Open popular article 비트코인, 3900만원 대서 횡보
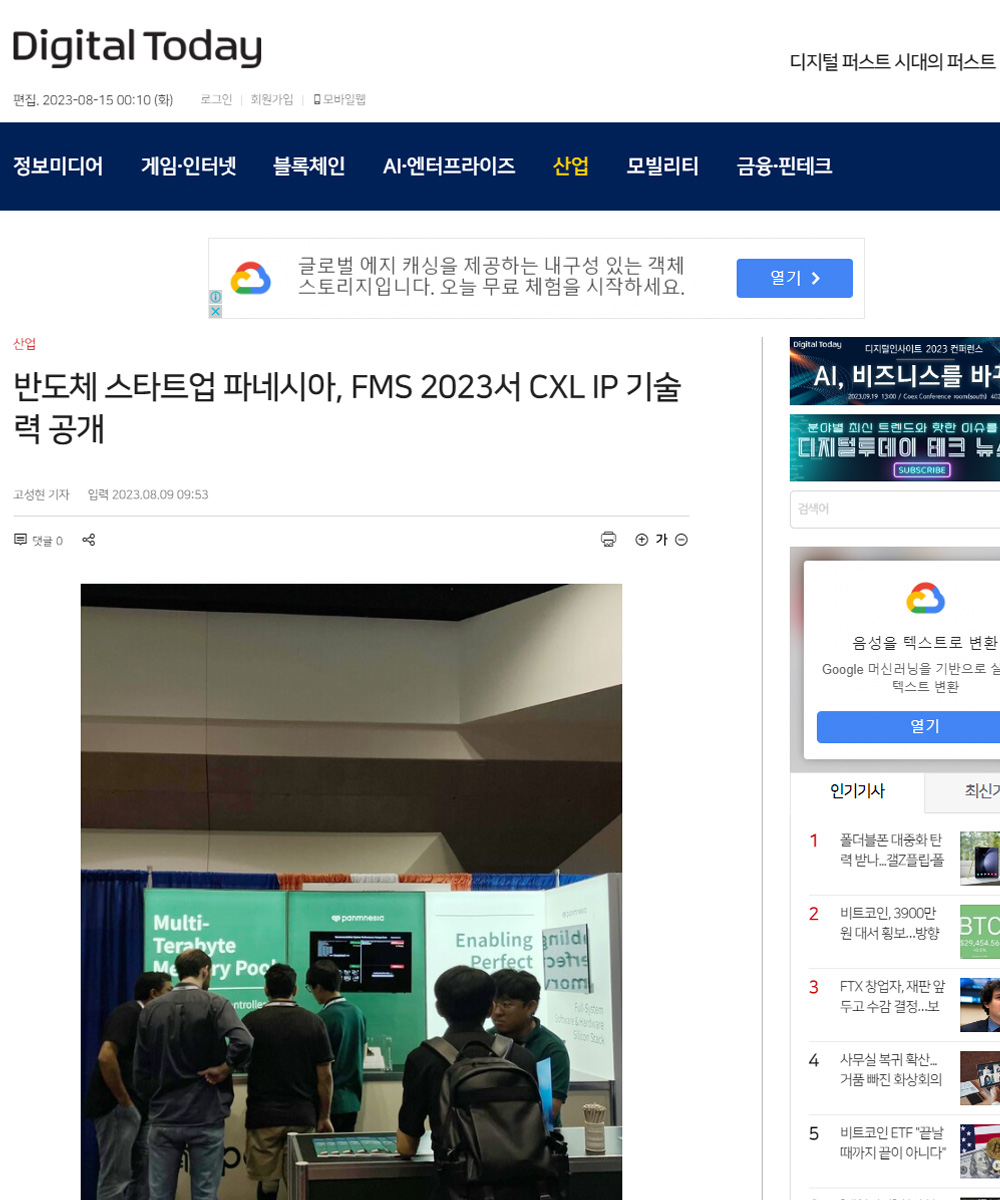The image size is (1000, 1200). point(890,923)
